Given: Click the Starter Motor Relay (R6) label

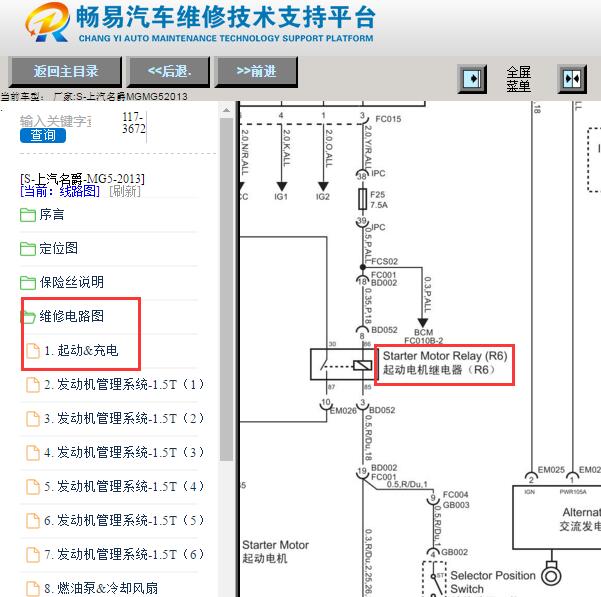Looking at the screenshot, I should [x=445, y=363].
